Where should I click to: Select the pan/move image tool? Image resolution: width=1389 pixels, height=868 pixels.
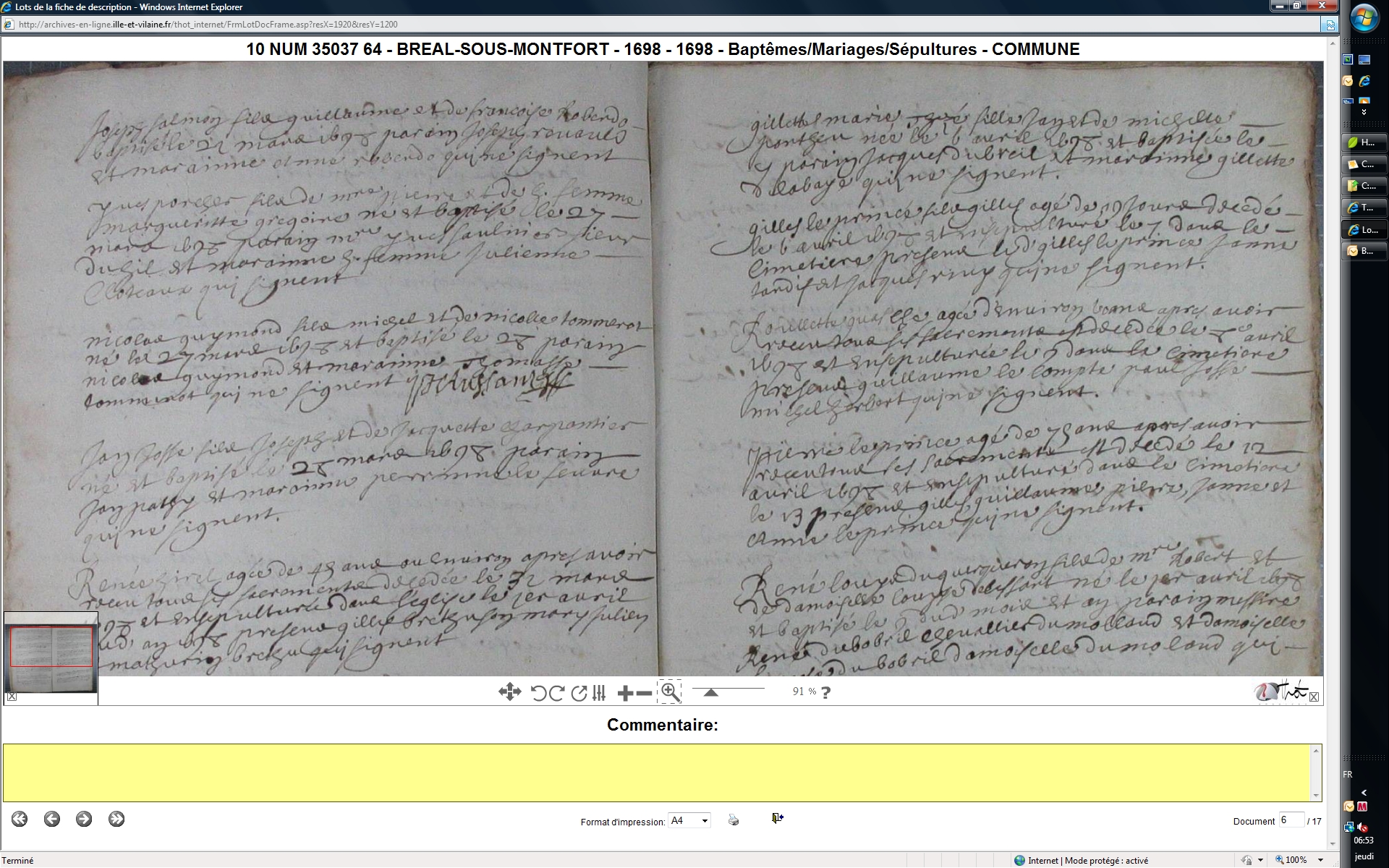(509, 692)
